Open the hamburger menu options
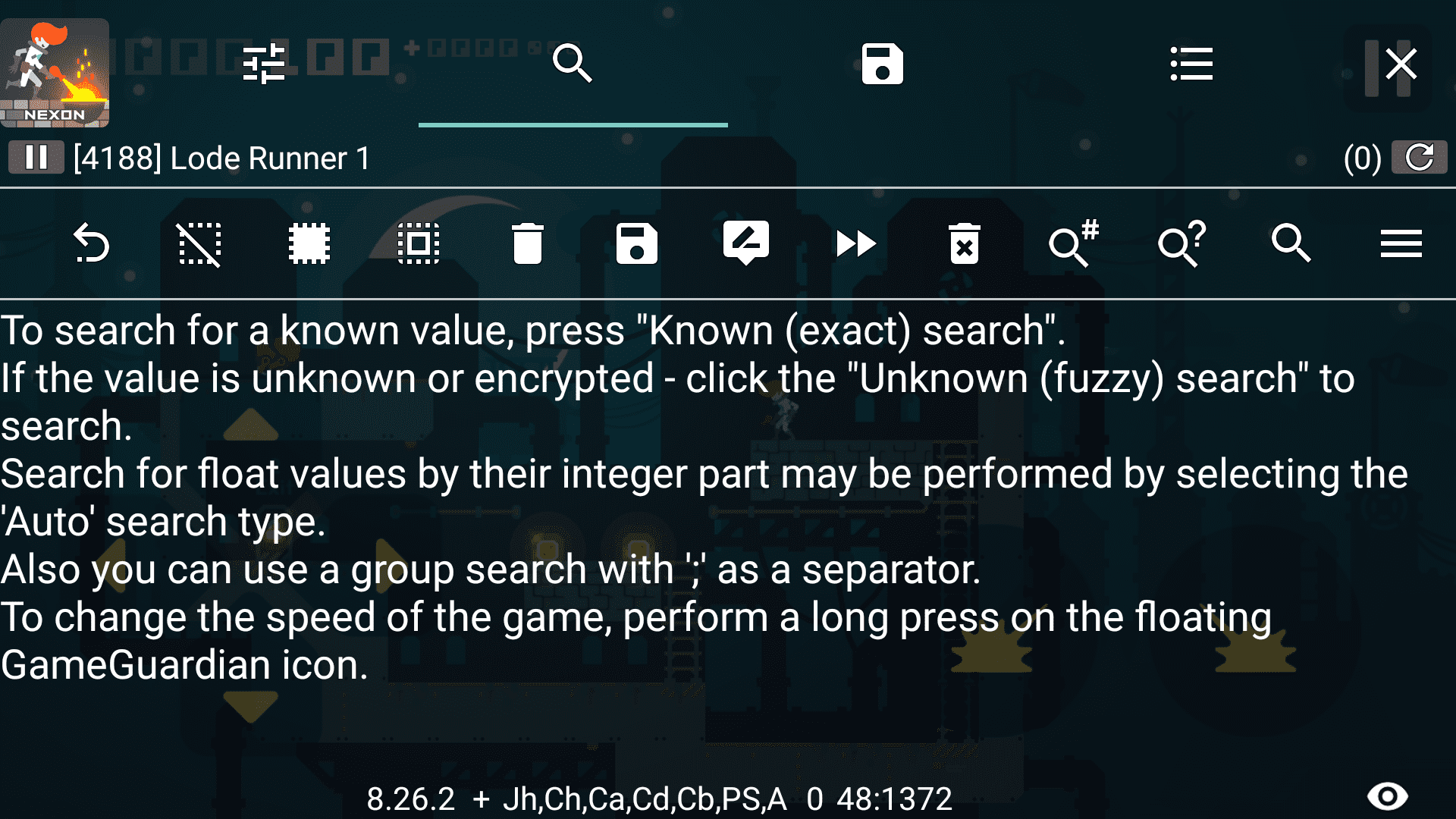This screenshot has height=819, width=1456. (1399, 243)
